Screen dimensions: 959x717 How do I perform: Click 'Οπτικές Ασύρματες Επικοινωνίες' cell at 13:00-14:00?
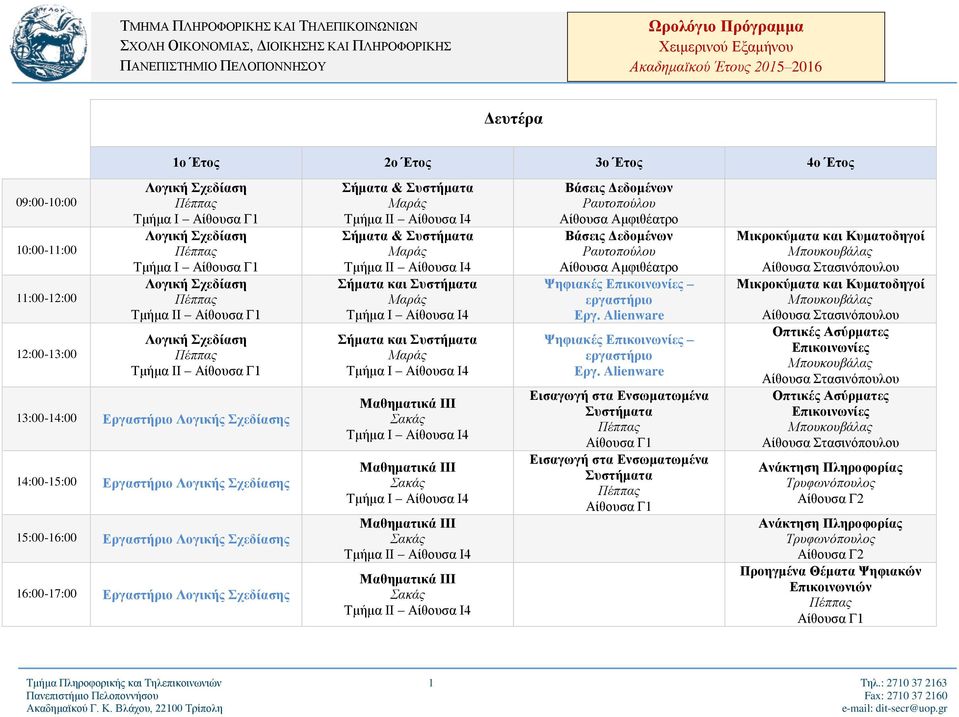[x=831, y=418]
